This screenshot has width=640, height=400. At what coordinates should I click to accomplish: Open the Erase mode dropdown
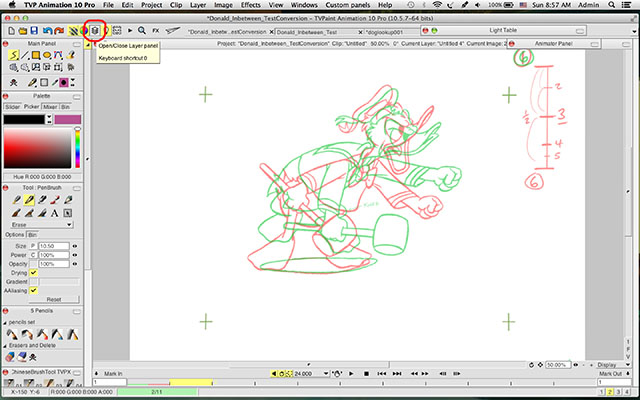(42, 225)
